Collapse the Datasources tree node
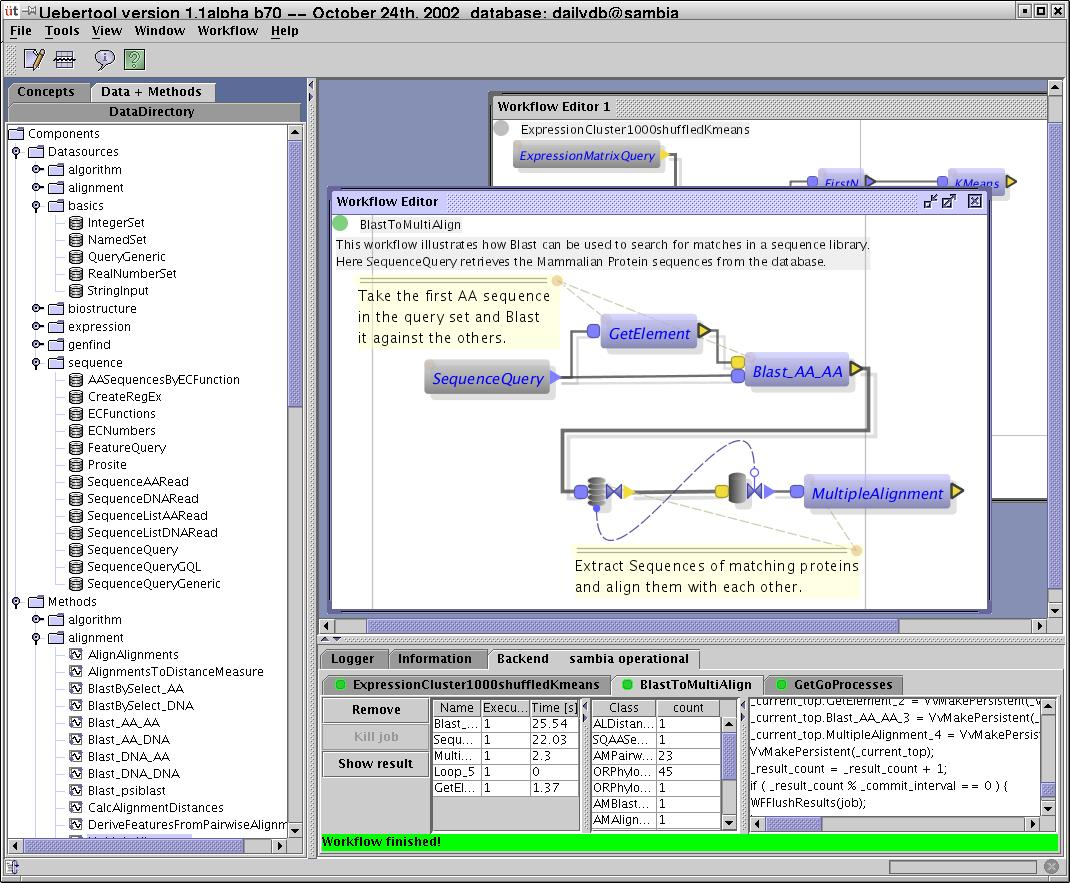Screen dimensions: 1070x883 coord(16,152)
